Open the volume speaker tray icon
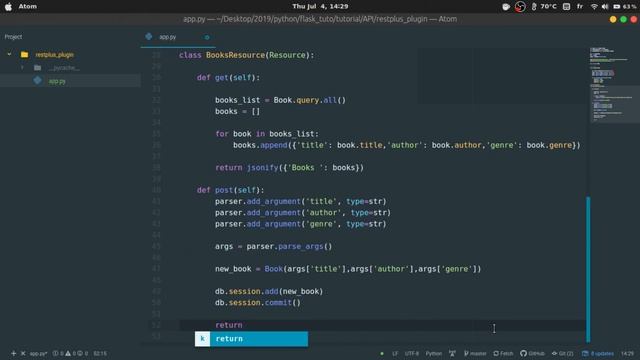This screenshot has width=640, height=360. coord(605,7)
